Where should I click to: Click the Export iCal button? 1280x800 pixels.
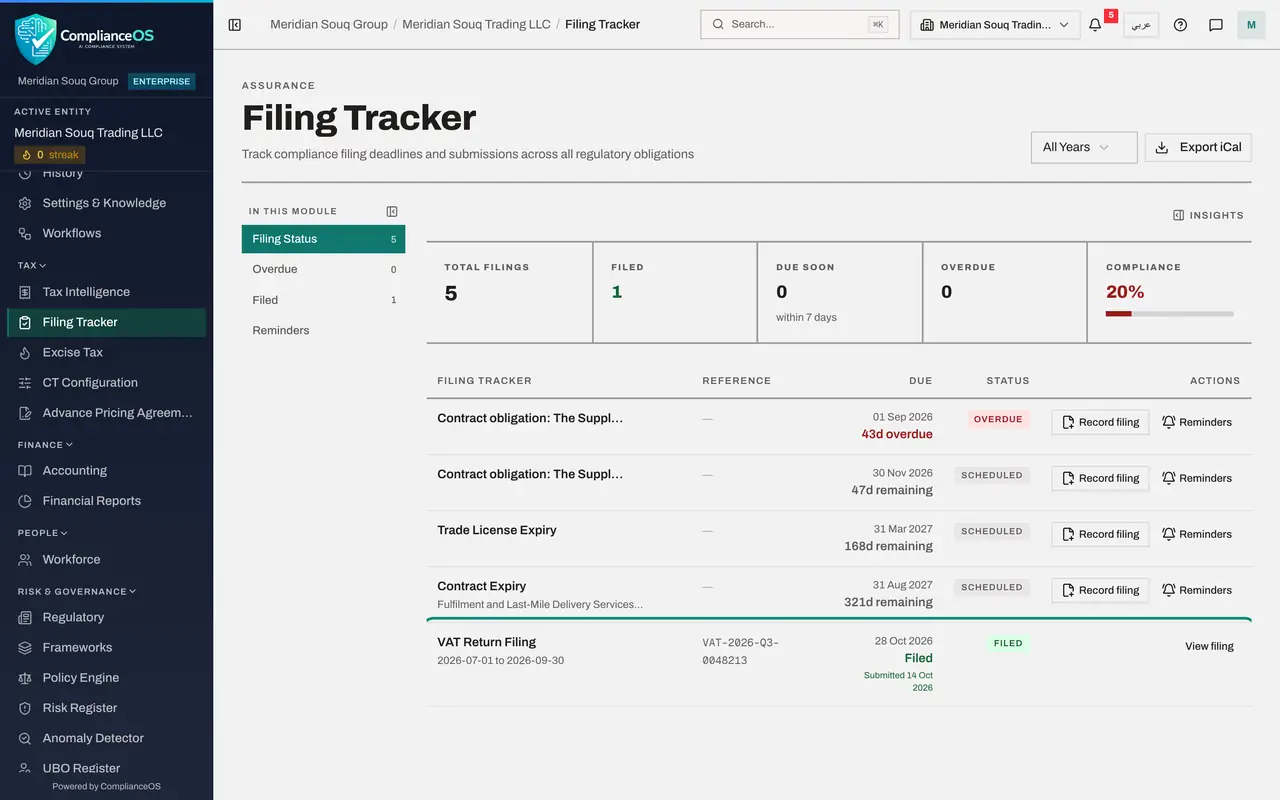[1198, 147]
